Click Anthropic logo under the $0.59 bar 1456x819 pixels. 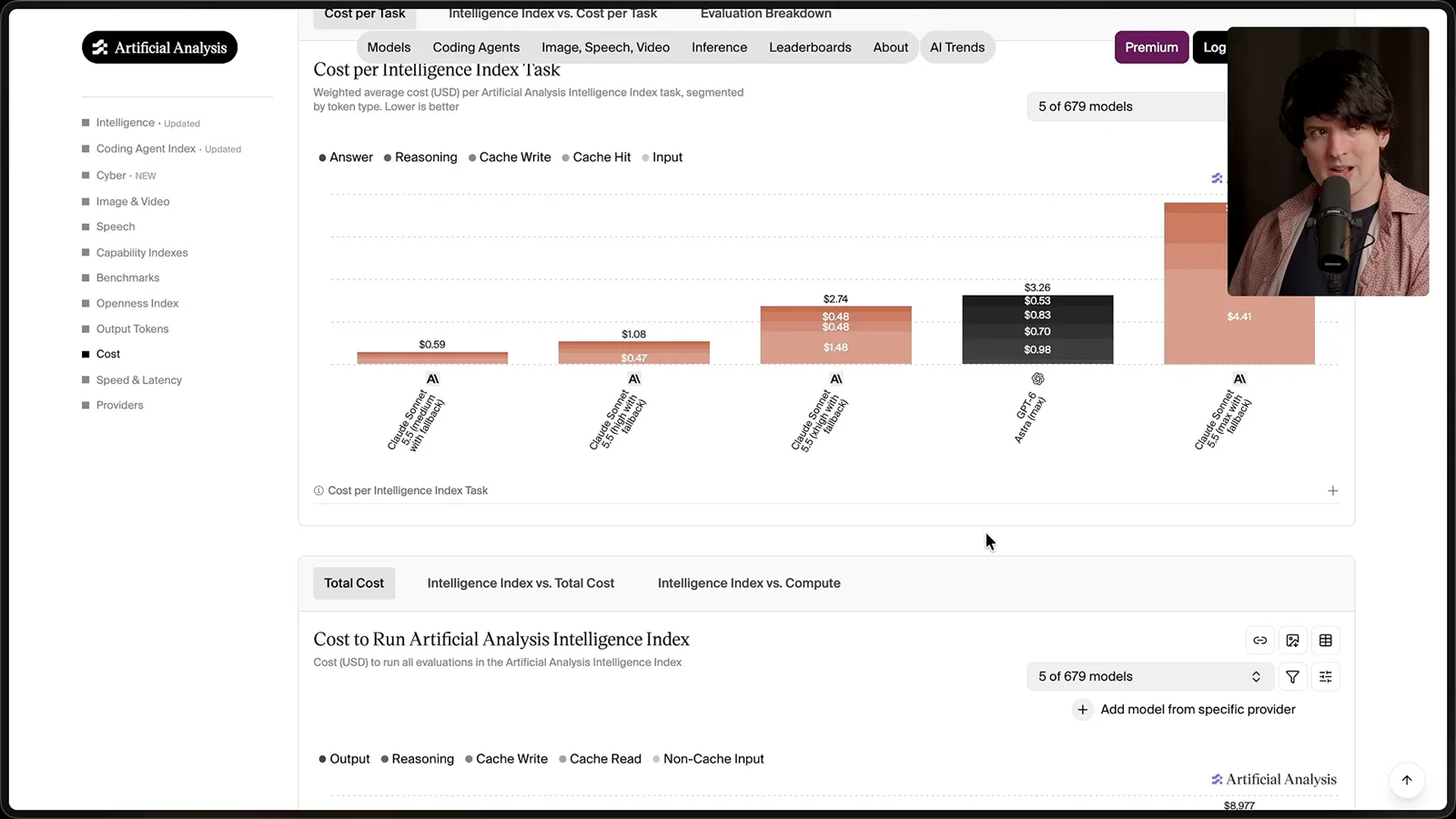click(x=432, y=379)
